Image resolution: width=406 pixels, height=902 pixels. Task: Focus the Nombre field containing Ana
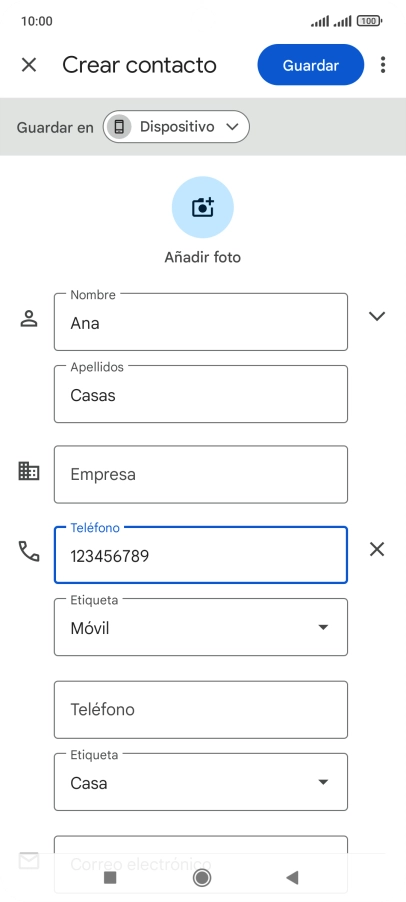pyautogui.click(x=201, y=322)
